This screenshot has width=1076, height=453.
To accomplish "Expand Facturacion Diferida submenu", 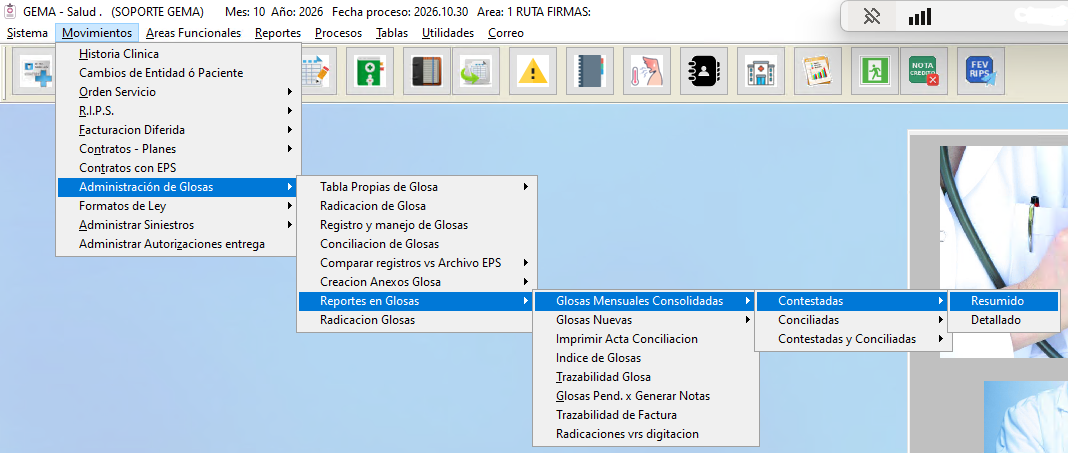I will click(x=178, y=130).
